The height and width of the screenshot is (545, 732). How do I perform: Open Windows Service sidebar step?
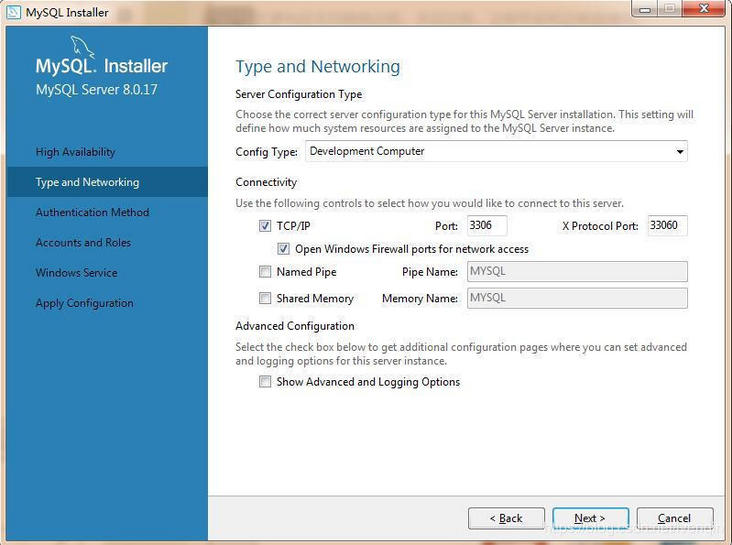pyautogui.click(x=77, y=273)
